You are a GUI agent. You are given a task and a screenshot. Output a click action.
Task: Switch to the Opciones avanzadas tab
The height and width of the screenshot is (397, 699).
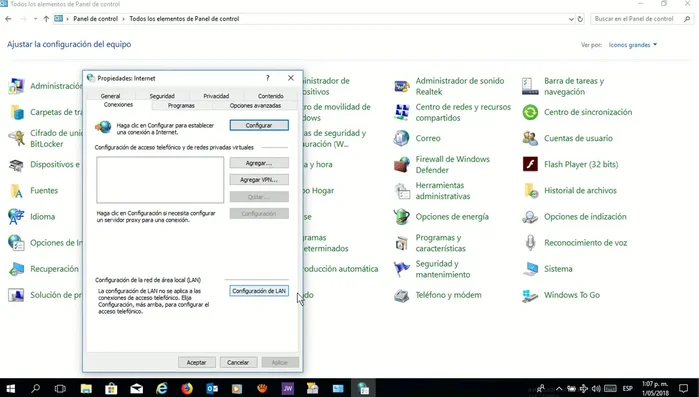click(255, 106)
